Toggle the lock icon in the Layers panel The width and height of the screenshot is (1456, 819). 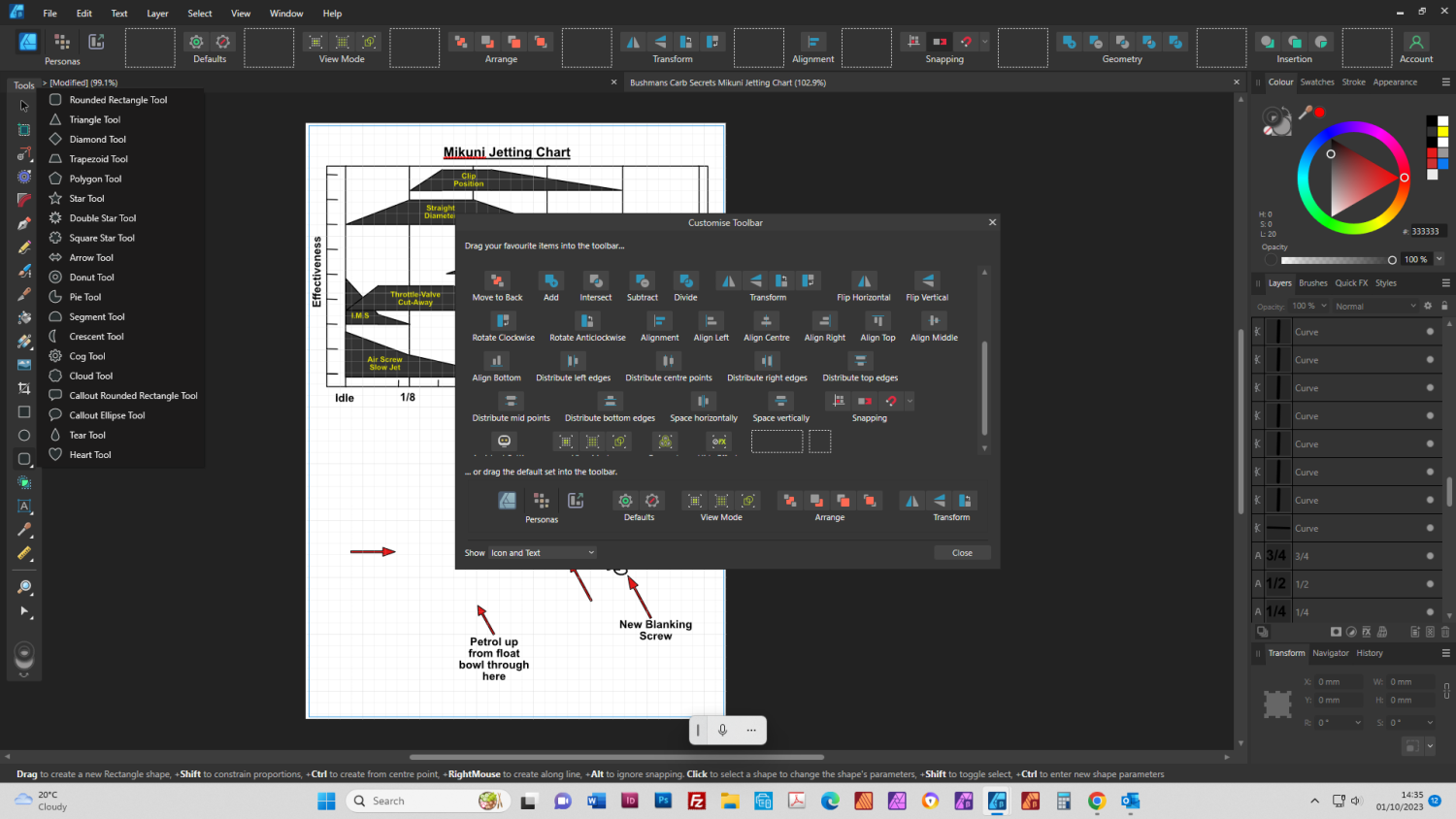(x=1445, y=306)
